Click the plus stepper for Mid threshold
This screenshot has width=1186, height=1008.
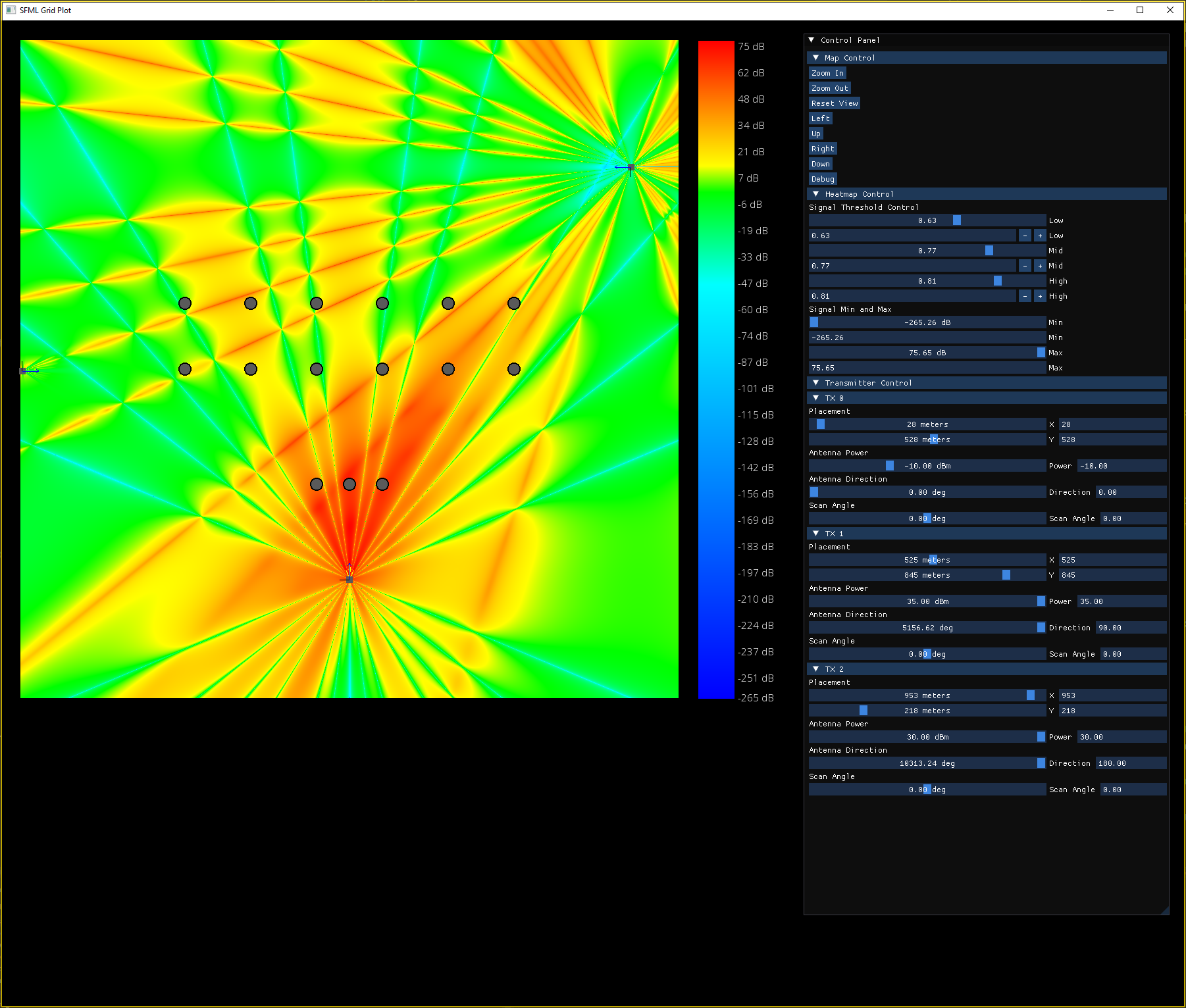click(1040, 266)
